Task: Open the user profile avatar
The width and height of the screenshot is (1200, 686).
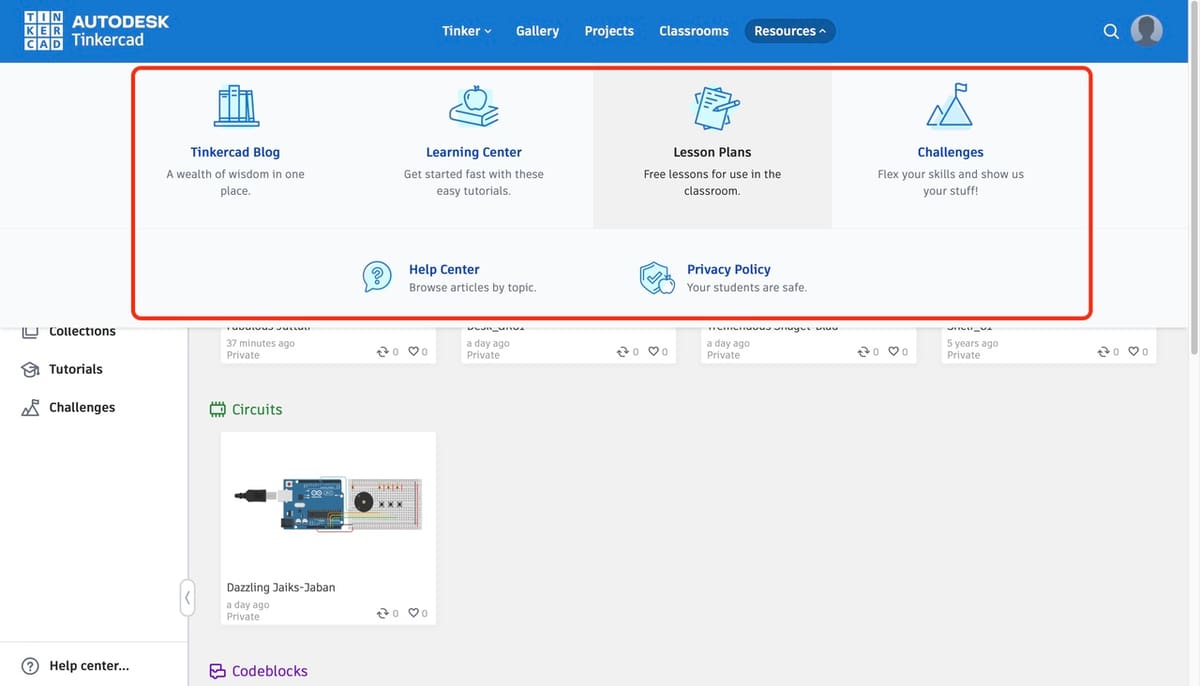Action: 1146,31
